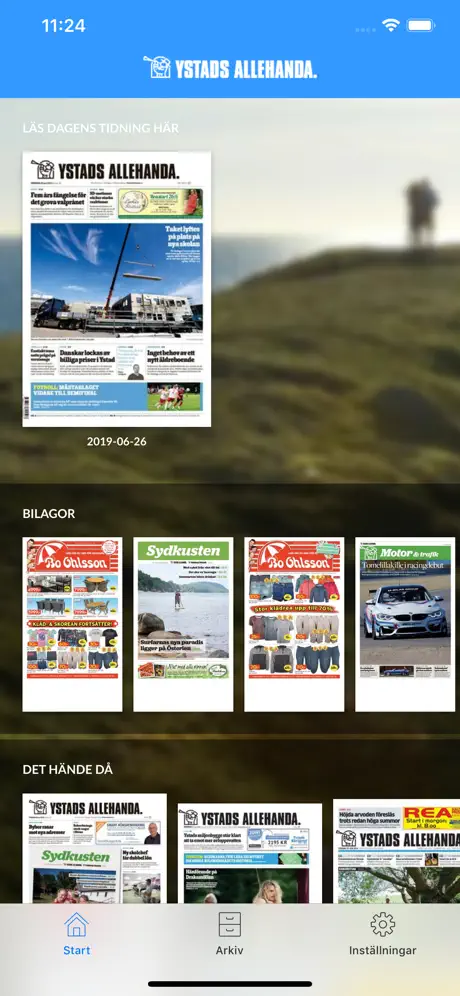Tap the 11:24 clock in status bar

coord(64,25)
